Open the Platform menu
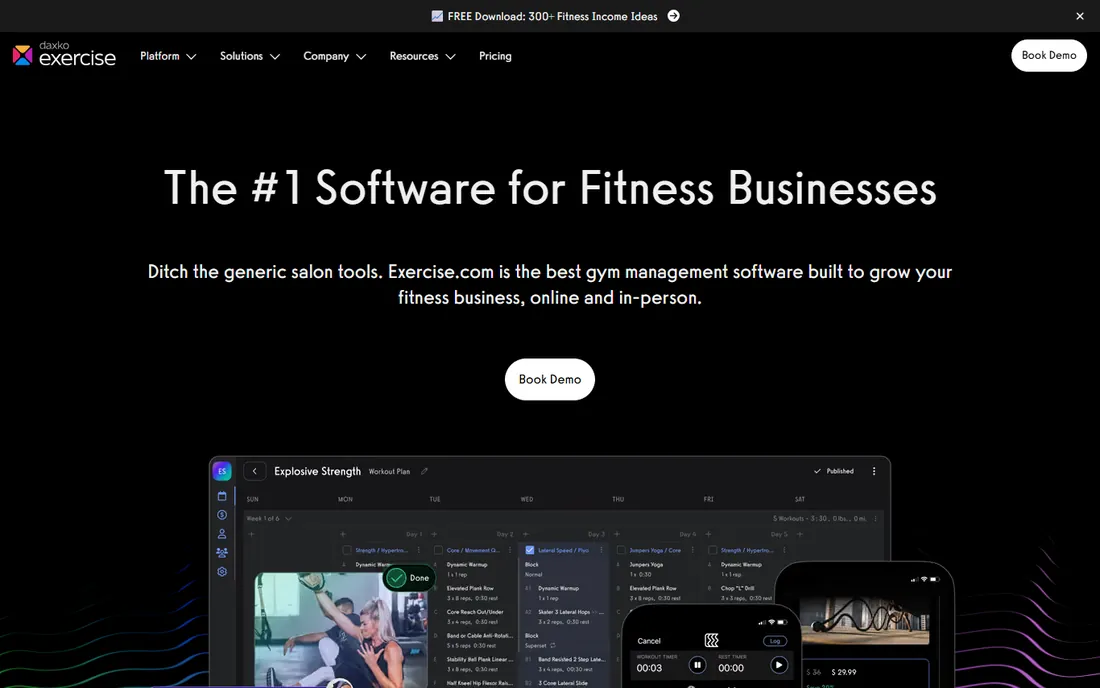 coord(168,56)
